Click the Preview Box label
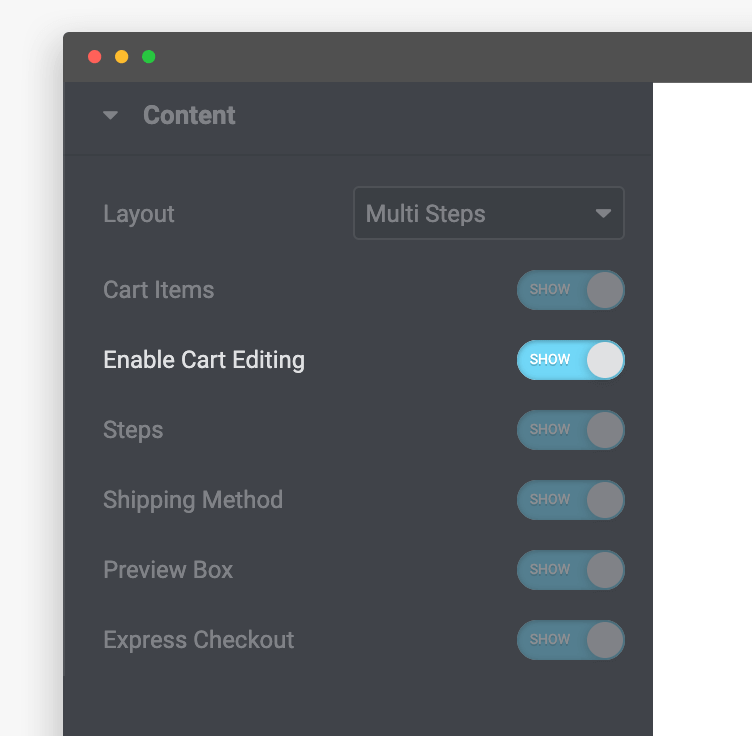This screenshot has height=736, width=752. [x=168, y=570]
